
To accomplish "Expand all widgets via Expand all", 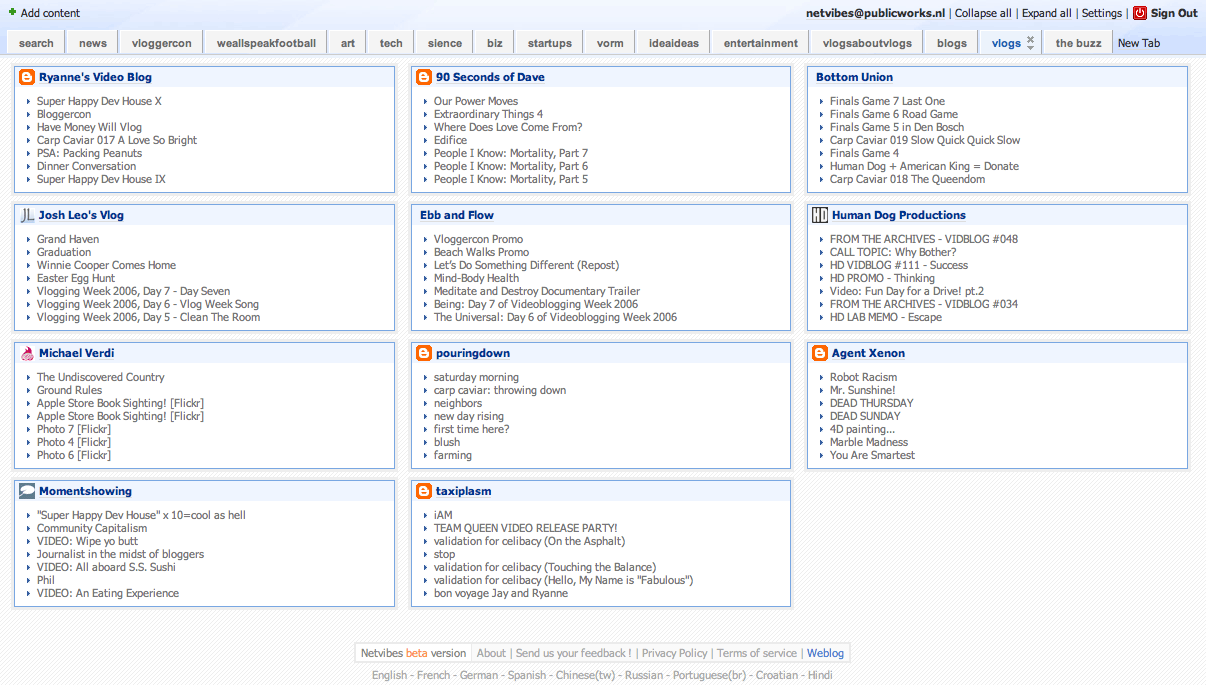I will tap(1046, 13).
